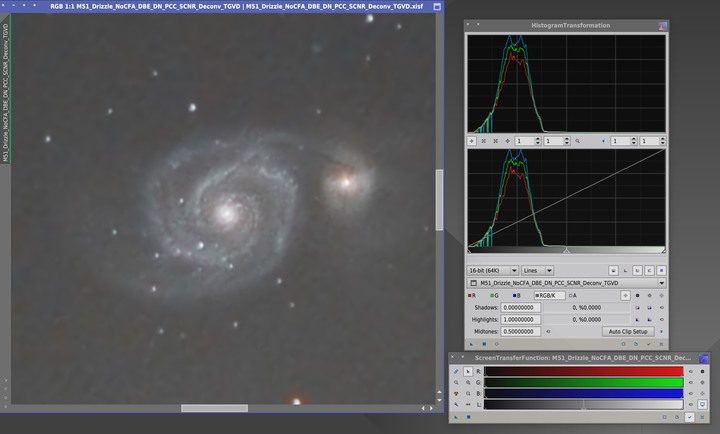Click the black point readout icon in ScreenTransferFunction

tap(702, 371)
